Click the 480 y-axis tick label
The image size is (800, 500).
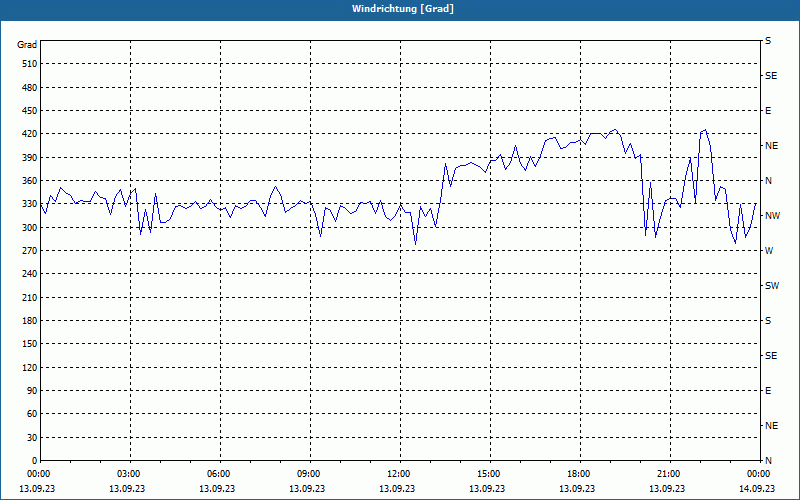[x=30, y=88]
